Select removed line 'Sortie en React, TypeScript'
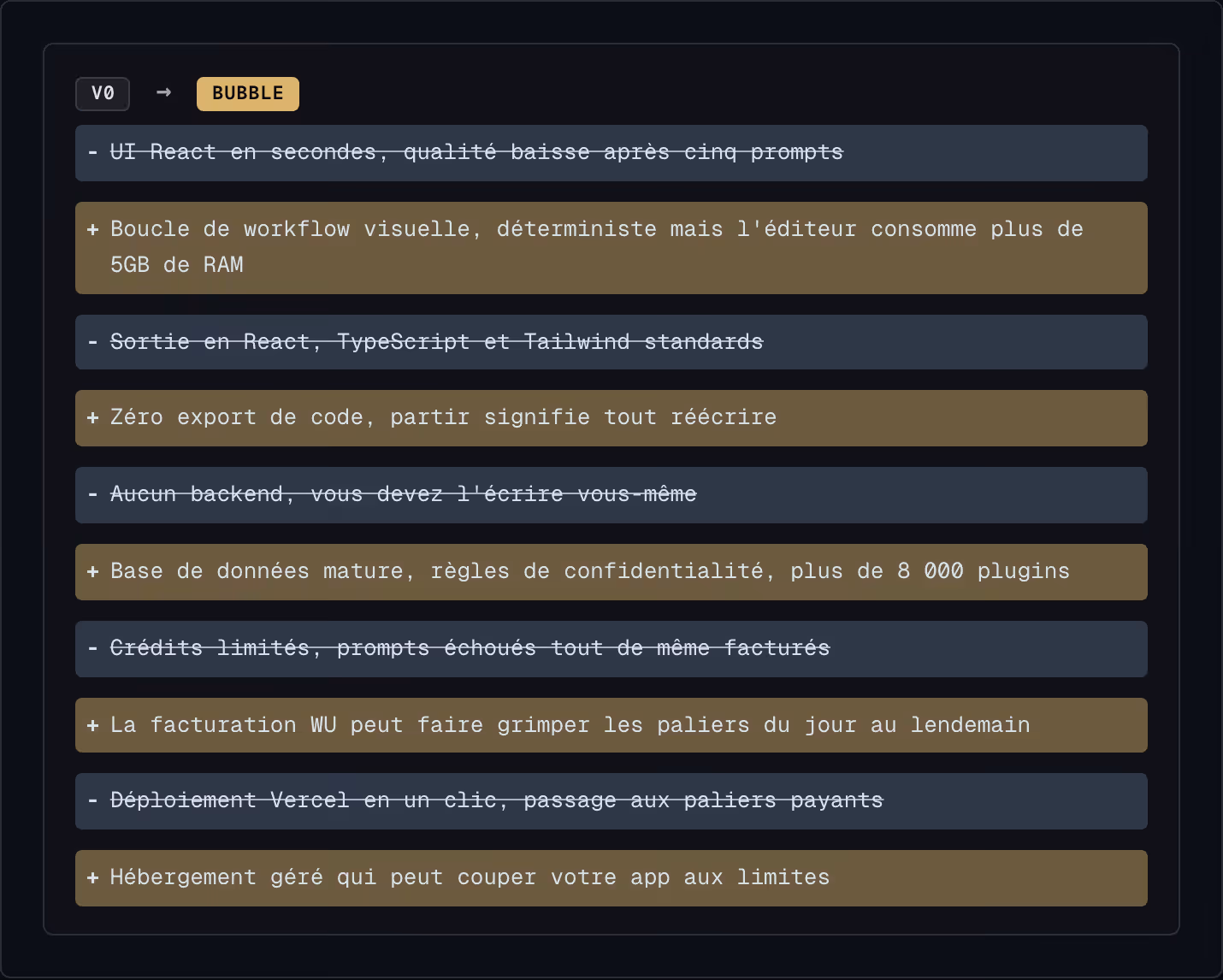 click(x=611, y=342)
